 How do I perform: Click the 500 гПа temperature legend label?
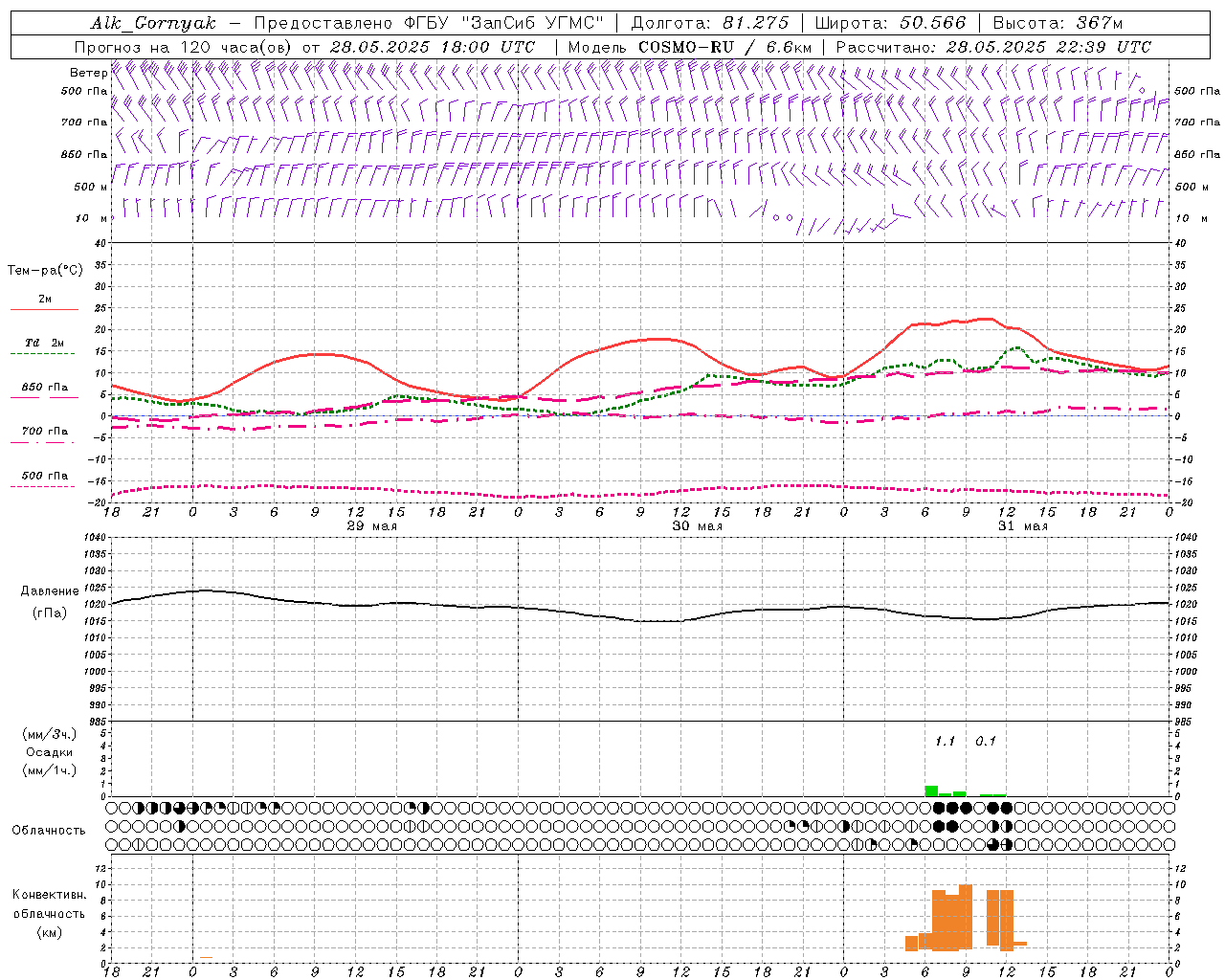(x=45, y=476)
